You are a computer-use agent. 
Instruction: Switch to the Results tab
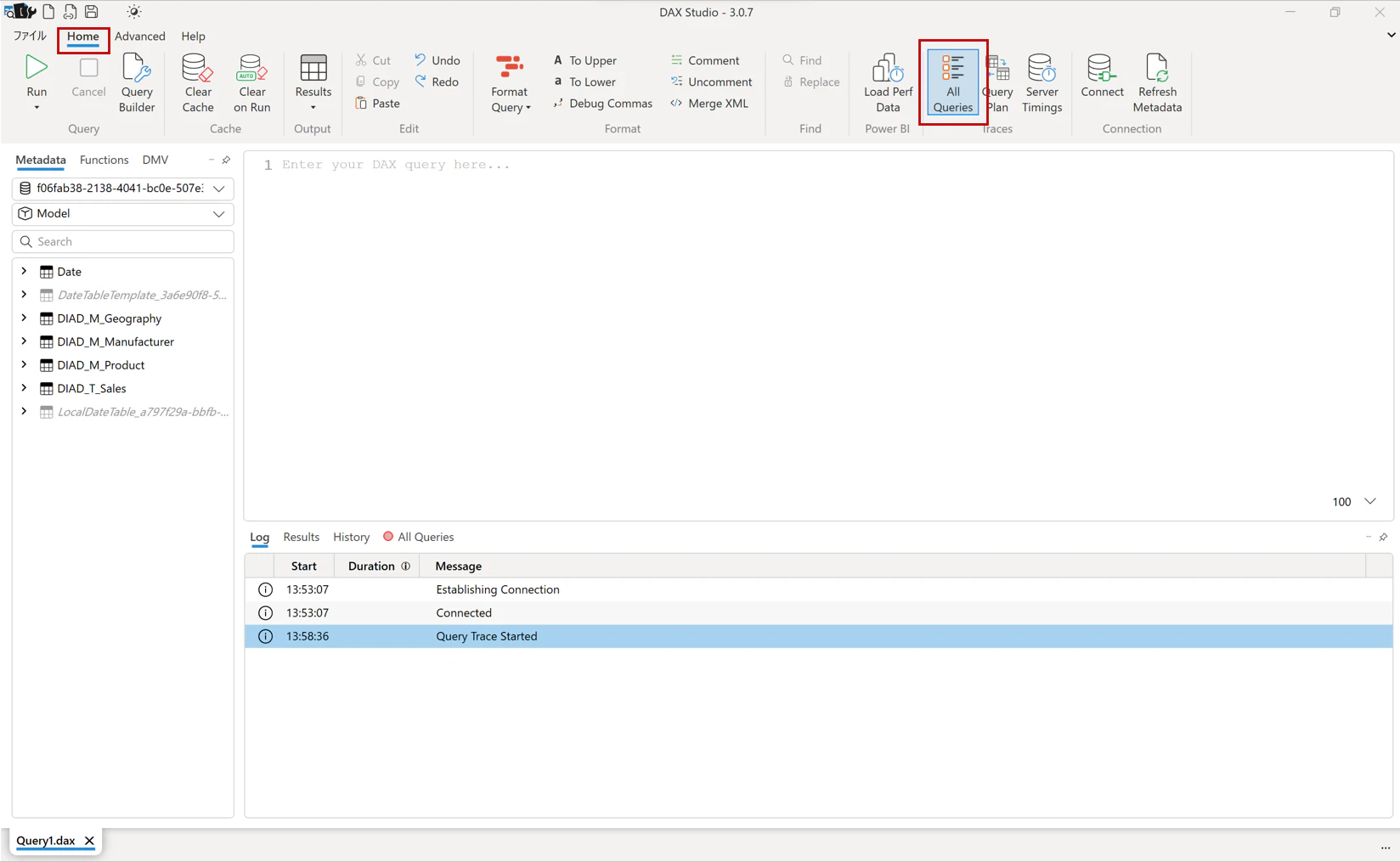click(x=301, y=537)
